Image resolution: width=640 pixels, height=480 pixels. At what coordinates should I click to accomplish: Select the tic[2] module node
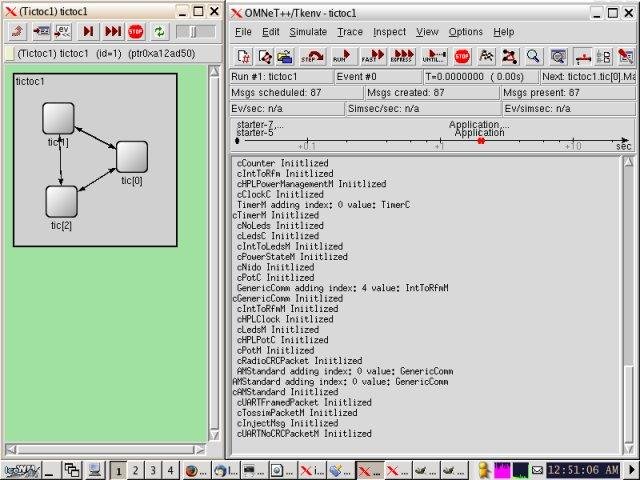61,202
